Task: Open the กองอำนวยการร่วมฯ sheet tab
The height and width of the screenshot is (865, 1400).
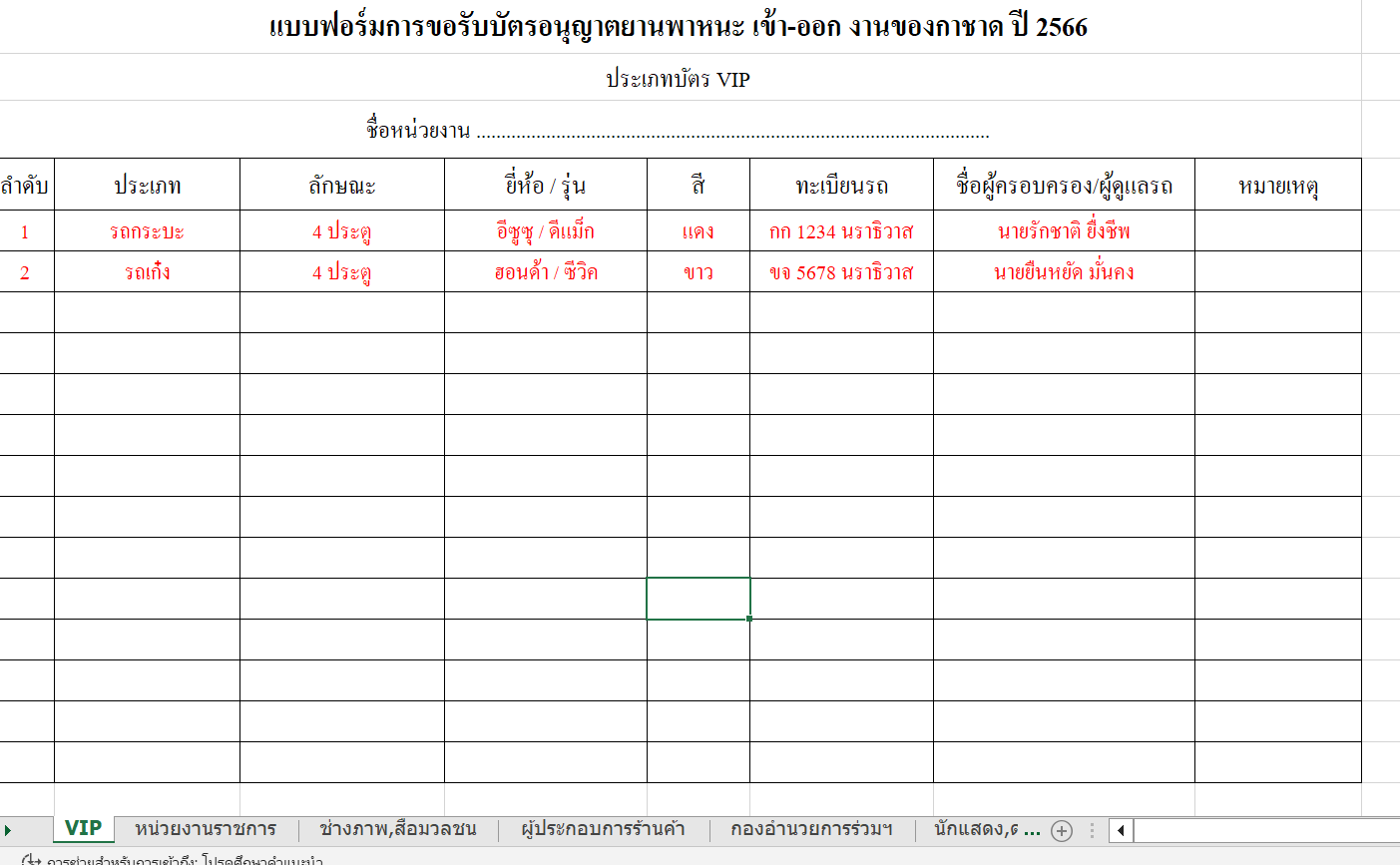Action: click(x=811, y=829)
